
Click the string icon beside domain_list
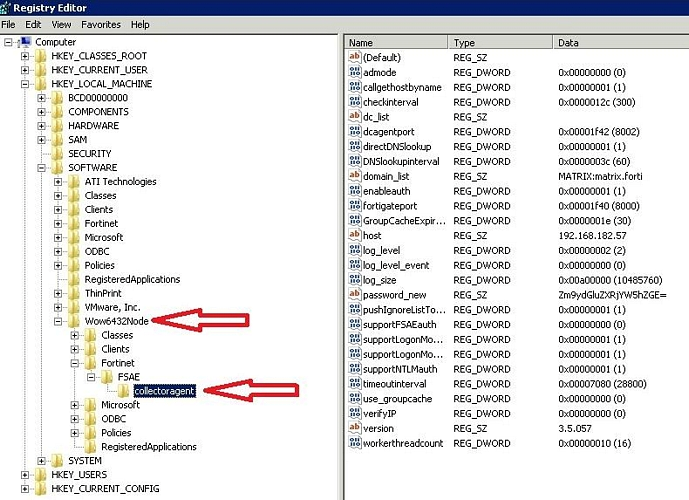(x=354, y=176)
